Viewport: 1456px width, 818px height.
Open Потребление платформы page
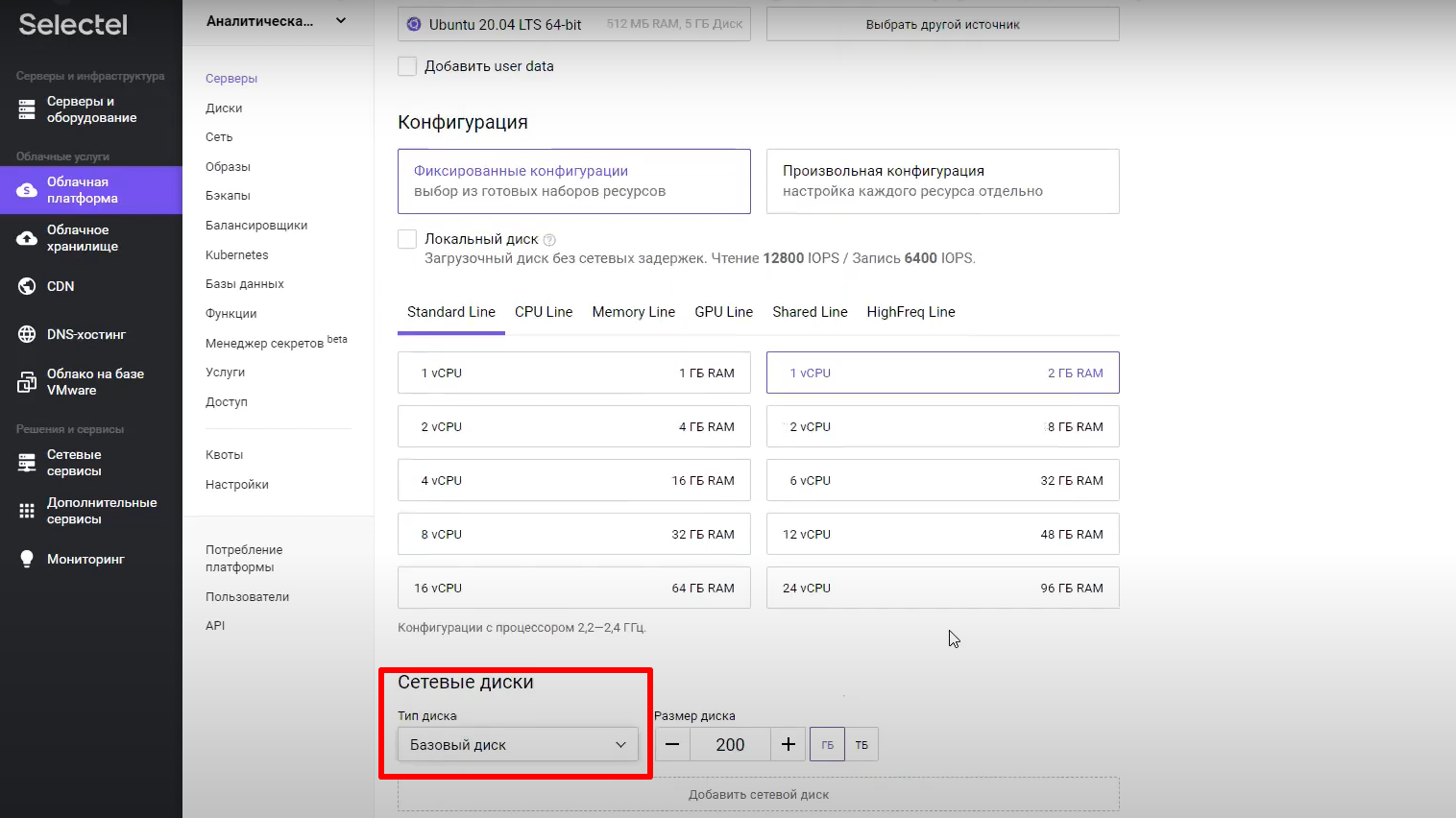[244, 559]
